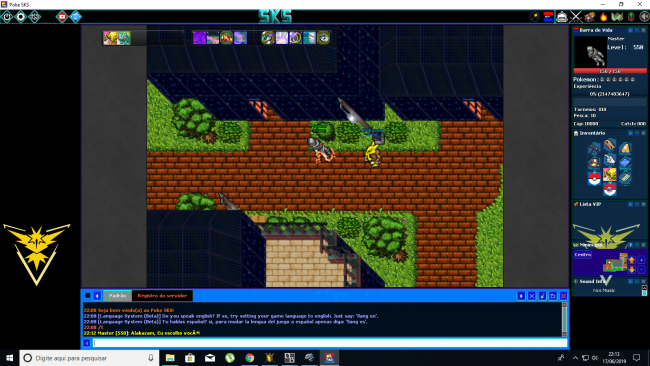Click the power logout icon in the top-left toolbar
This screenshot has height=366, width=650.
(7, 17)
